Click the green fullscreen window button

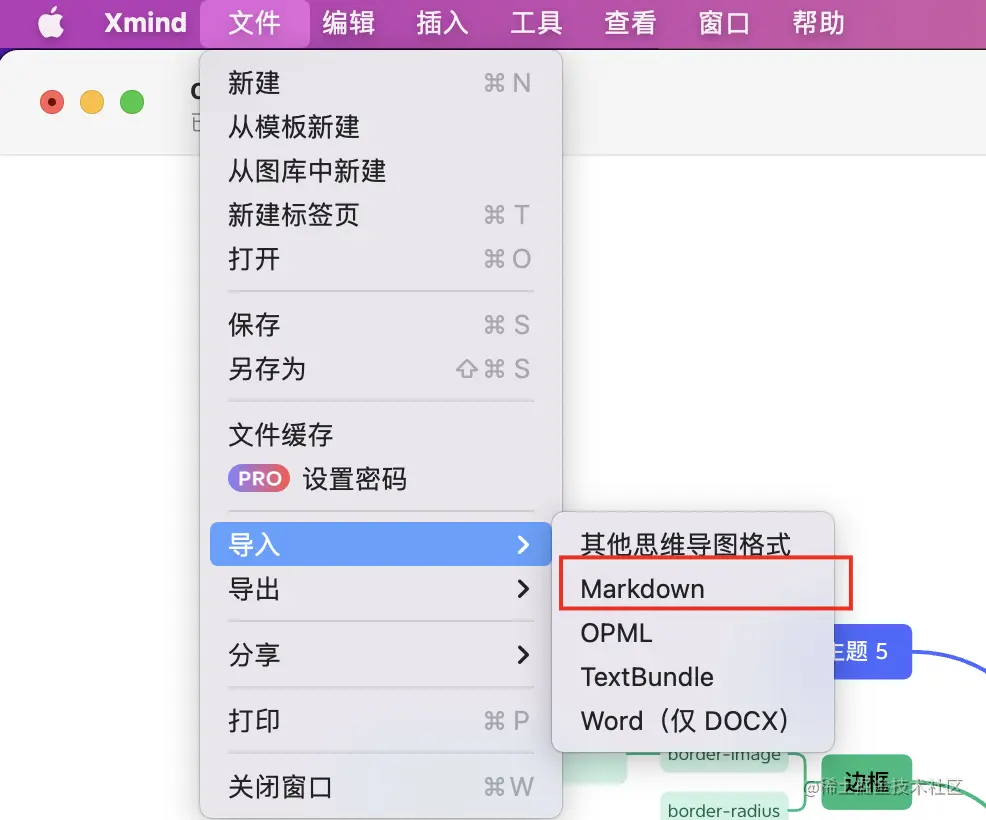[x=132, y=102]
